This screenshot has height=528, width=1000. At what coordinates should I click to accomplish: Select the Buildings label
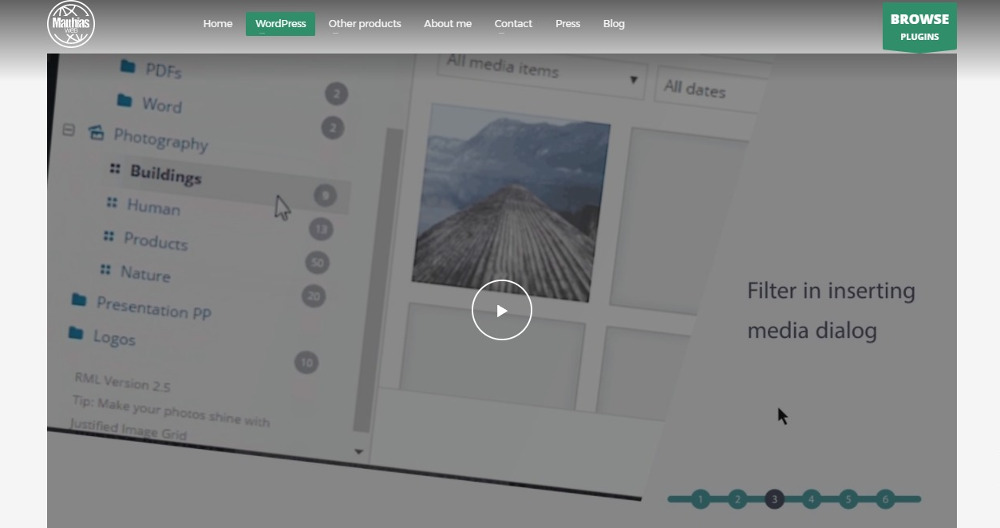point(166,173)
